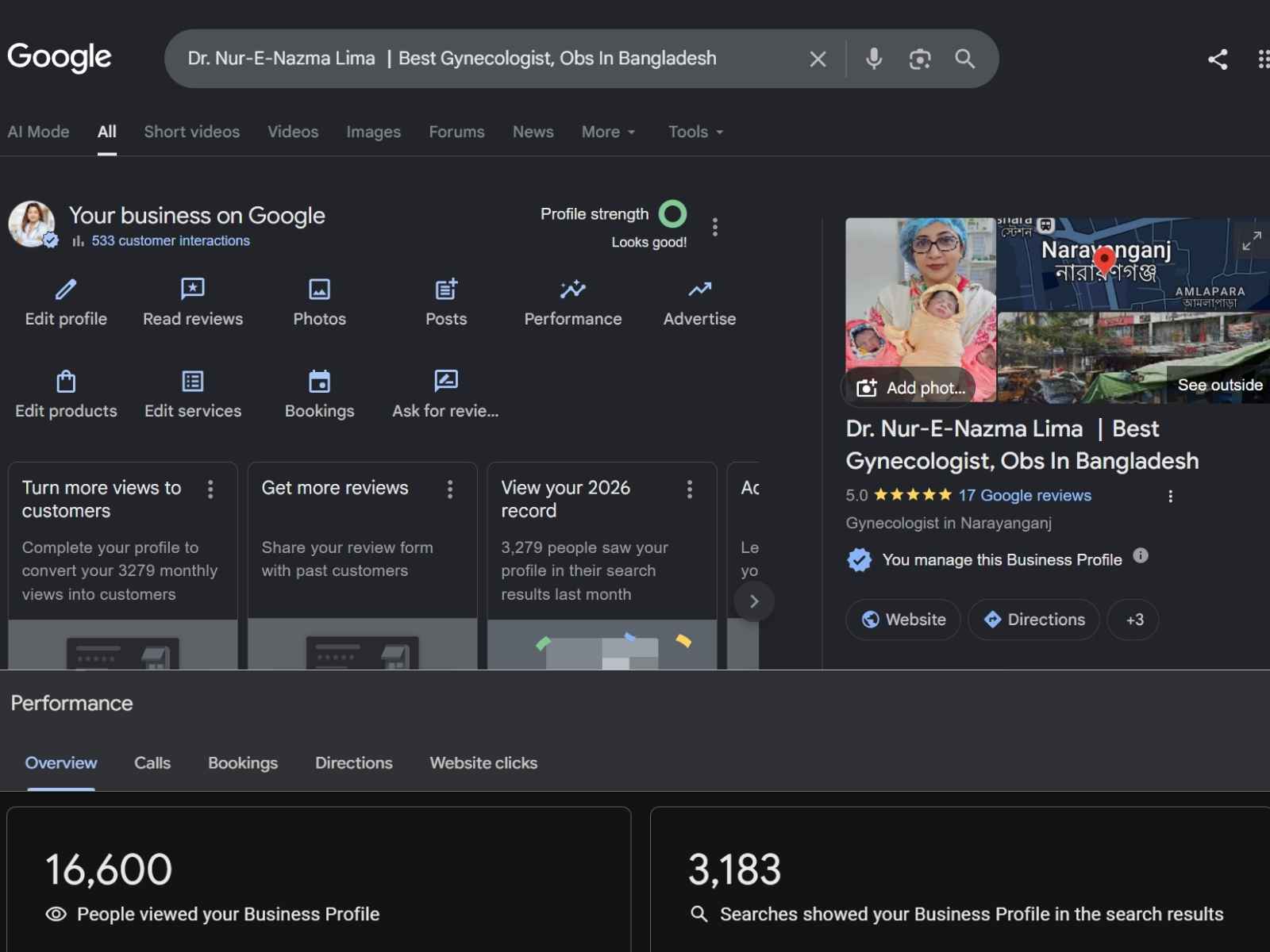Select the All results tab

click(107, 132)
